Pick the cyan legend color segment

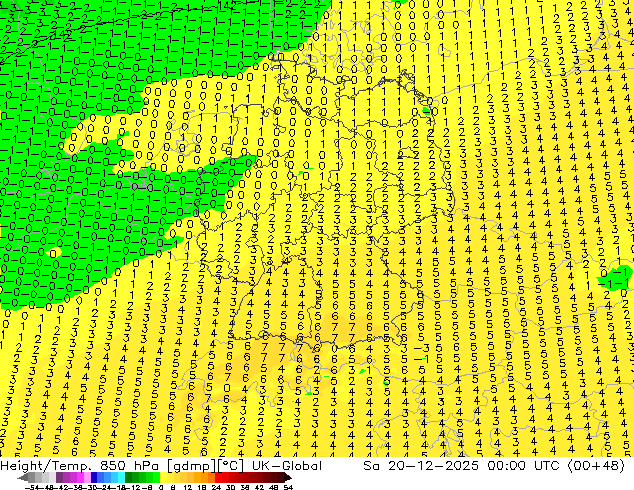click(121, 478)
